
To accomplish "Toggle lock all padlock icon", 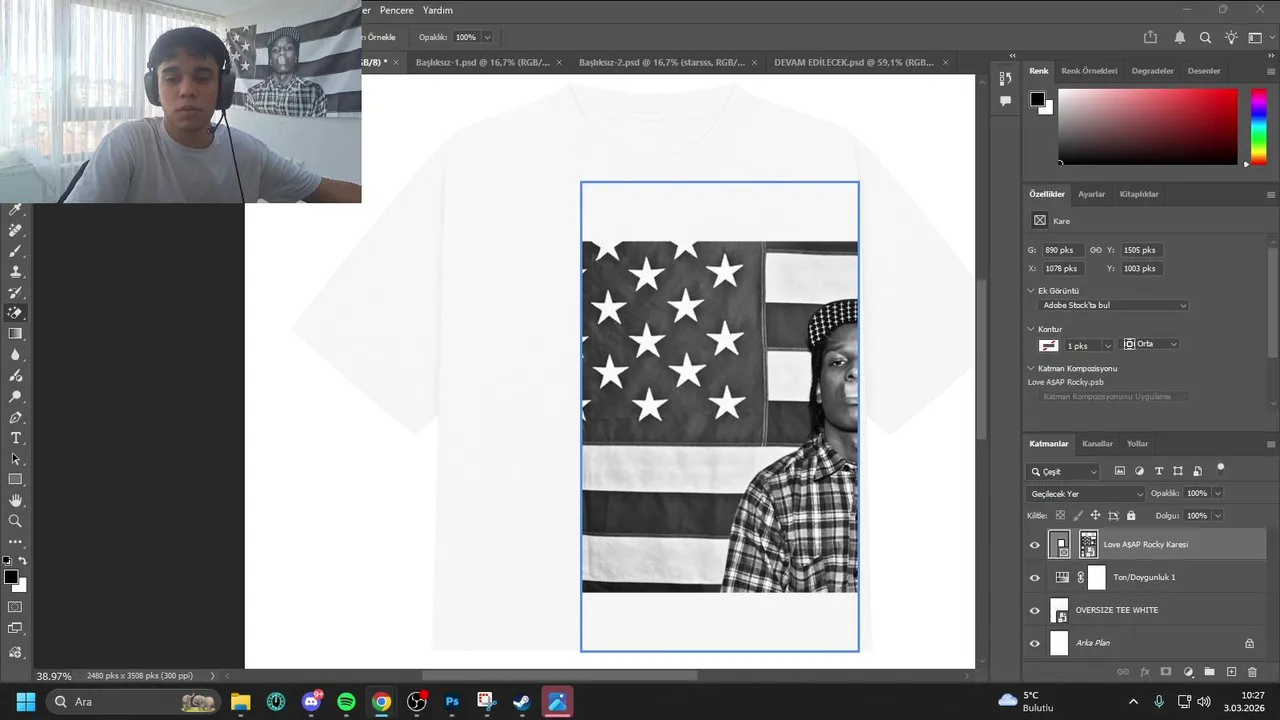I will 1131,516.
